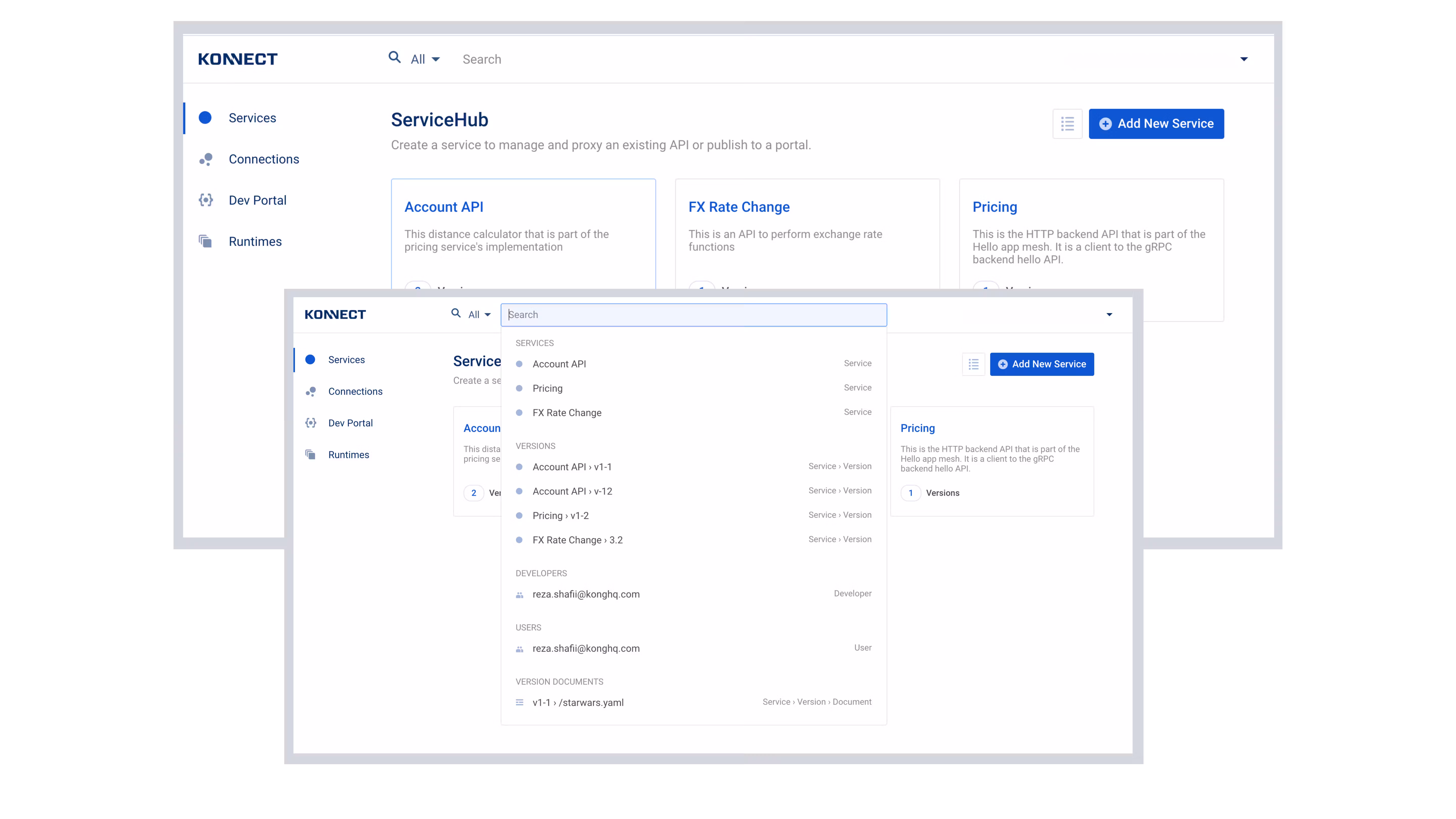The image size is (1456, 819).
Task: Open the FX Rate Change service card title
Action: pos(739,207)
